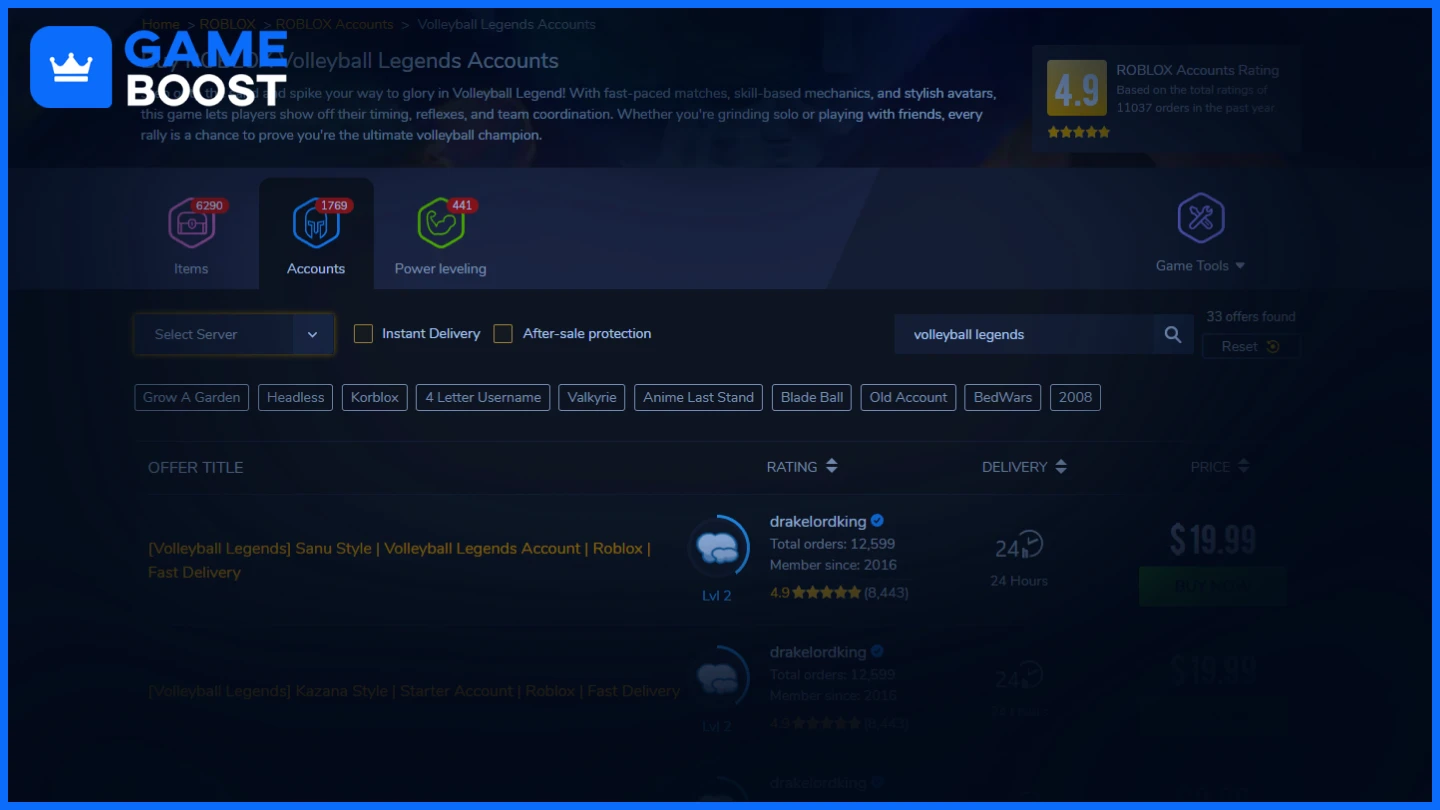Click the OFFER TITLE column header
This screenshot has width=1440, height=810.
coord(196,467)
